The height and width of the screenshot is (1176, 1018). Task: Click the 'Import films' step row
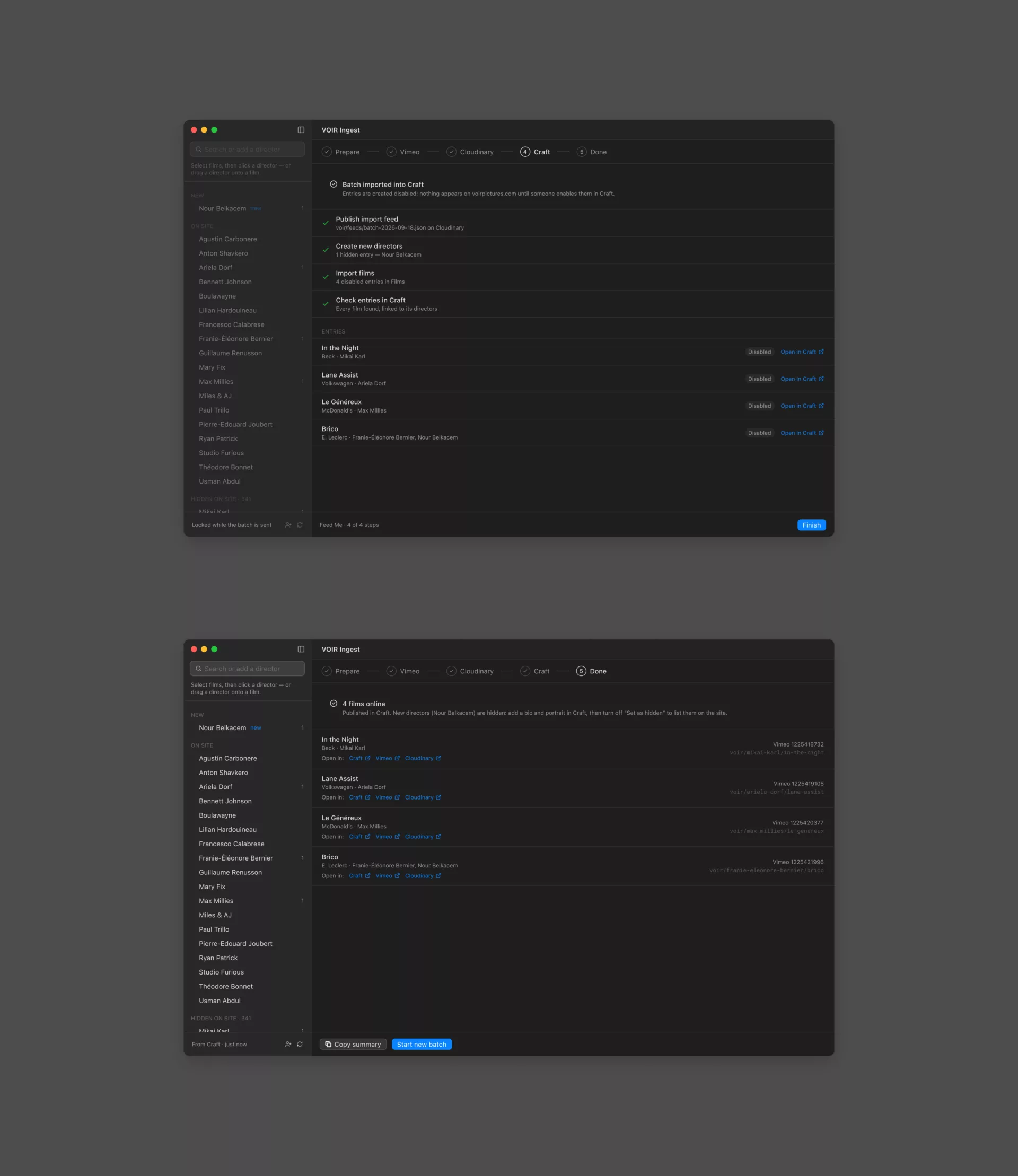point(573,277)
